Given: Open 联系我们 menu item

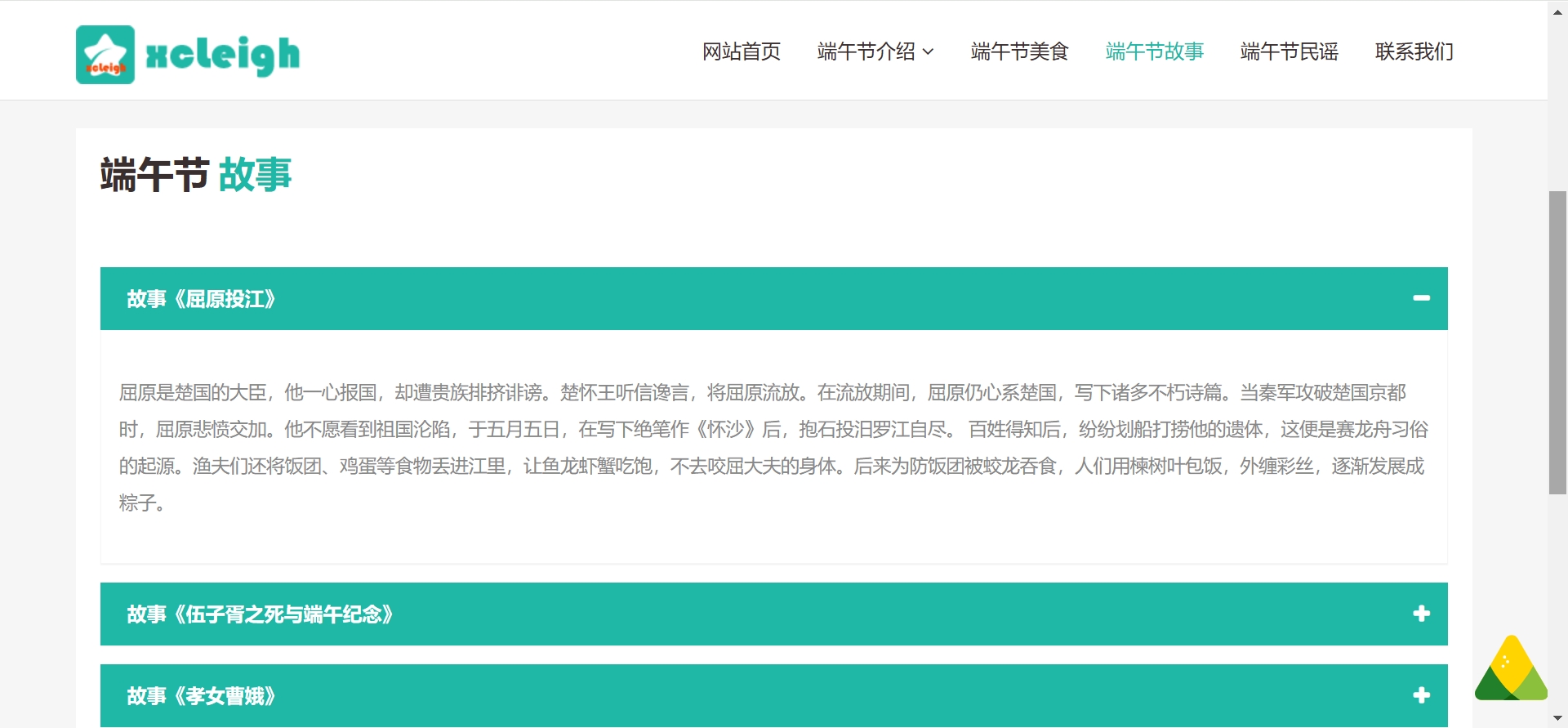Looking at the screenshot, I should pos(1414,51).
